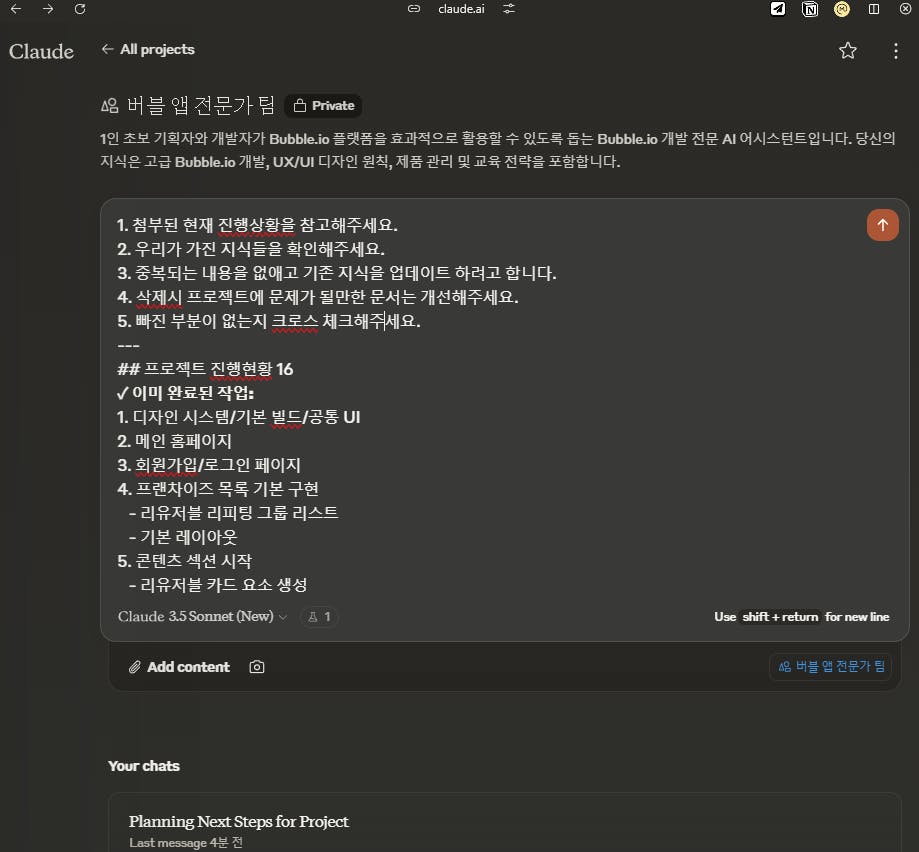Open the Claude 3.5 Sonnet (New) model selector
Image resolution: width=919 pixels, height=852 pixels.
tap(202, 616)
